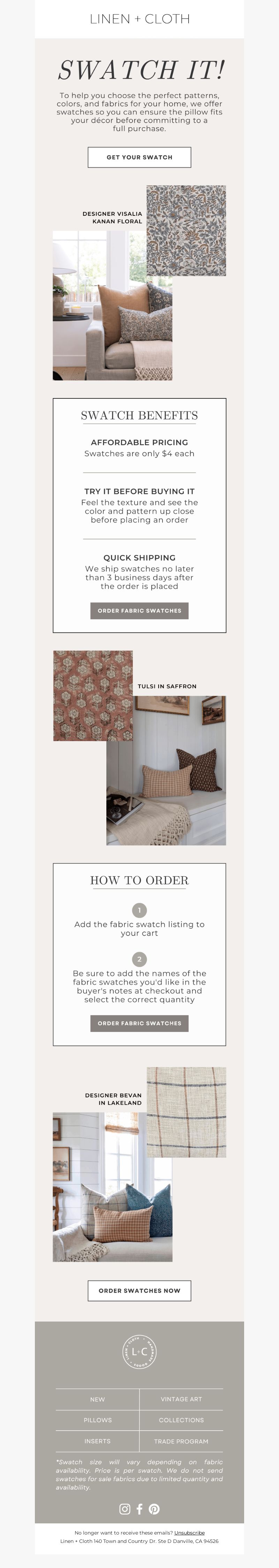Image resolution: width=279 pixels, height=1568 pixels.
Task: Open the New footer menu link
Action: 97,1399
